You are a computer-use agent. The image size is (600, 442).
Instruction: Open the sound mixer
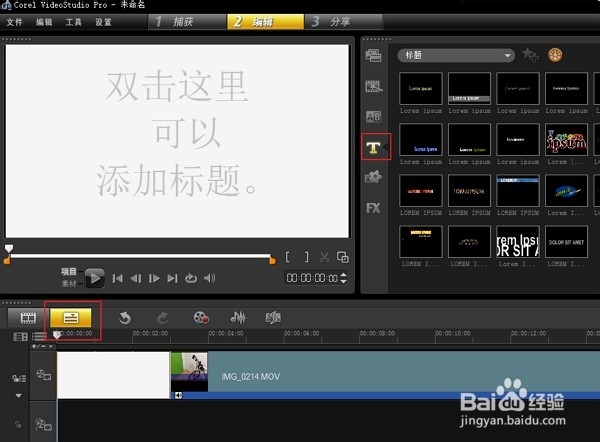click(x=238, y=317)
